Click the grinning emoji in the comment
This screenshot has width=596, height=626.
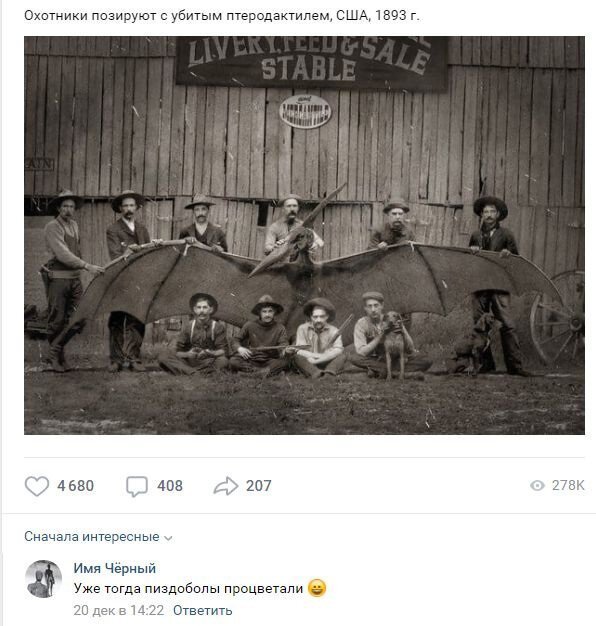tap(317, 588)
